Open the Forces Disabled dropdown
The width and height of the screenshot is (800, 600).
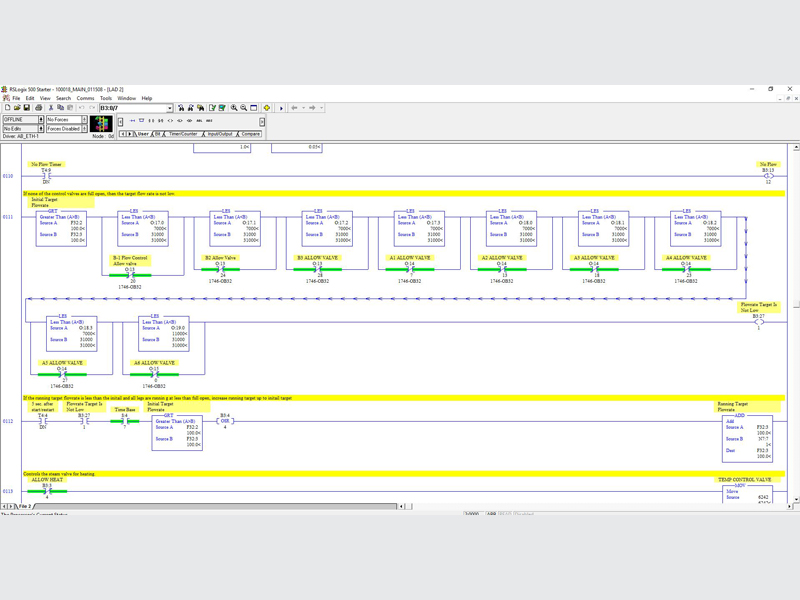(x=84, y=129)
